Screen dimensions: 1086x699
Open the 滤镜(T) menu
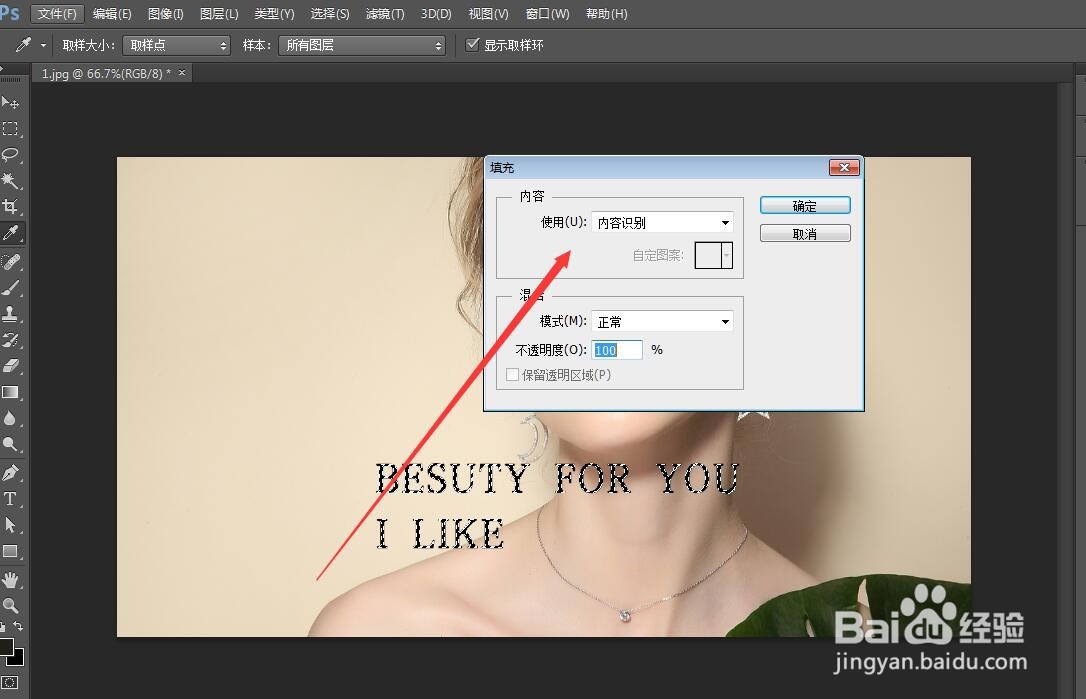click(385, 14)
